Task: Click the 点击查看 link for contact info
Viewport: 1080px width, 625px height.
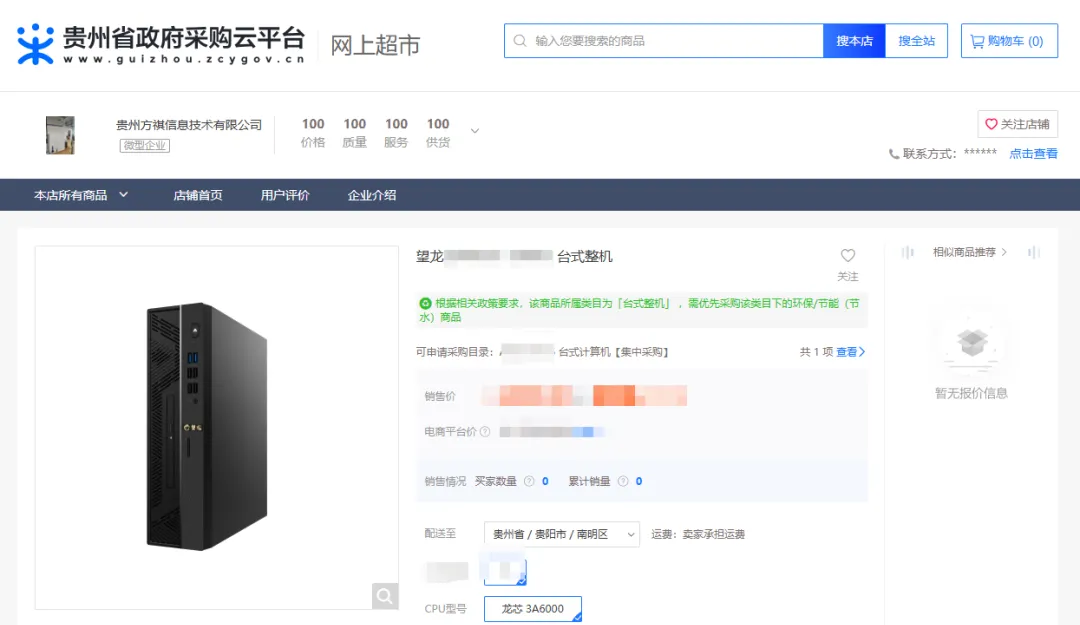Action: pyautogui.click(x=1034, y=154)
